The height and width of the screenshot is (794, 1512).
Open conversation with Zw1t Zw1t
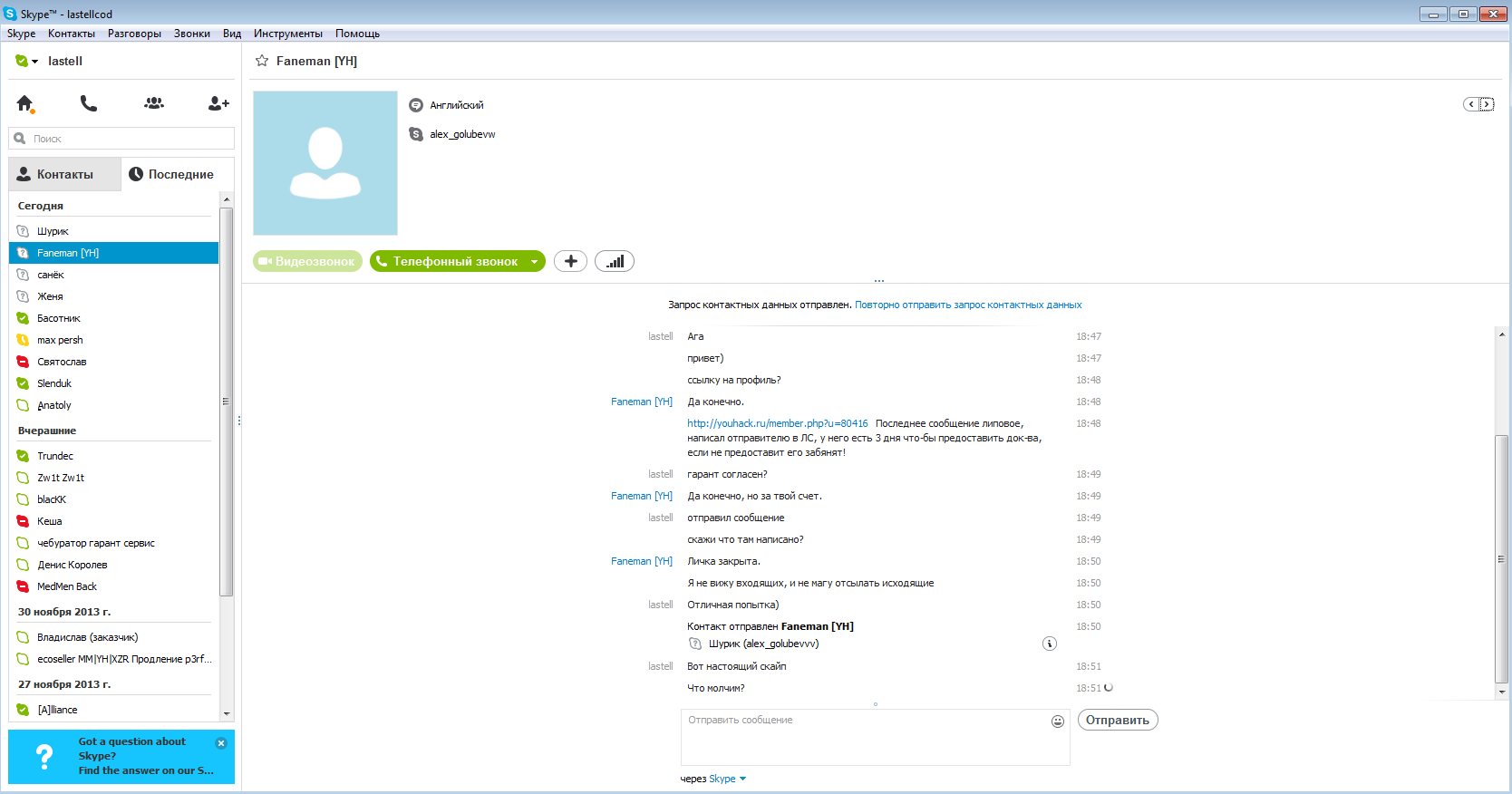click(114, 478)
